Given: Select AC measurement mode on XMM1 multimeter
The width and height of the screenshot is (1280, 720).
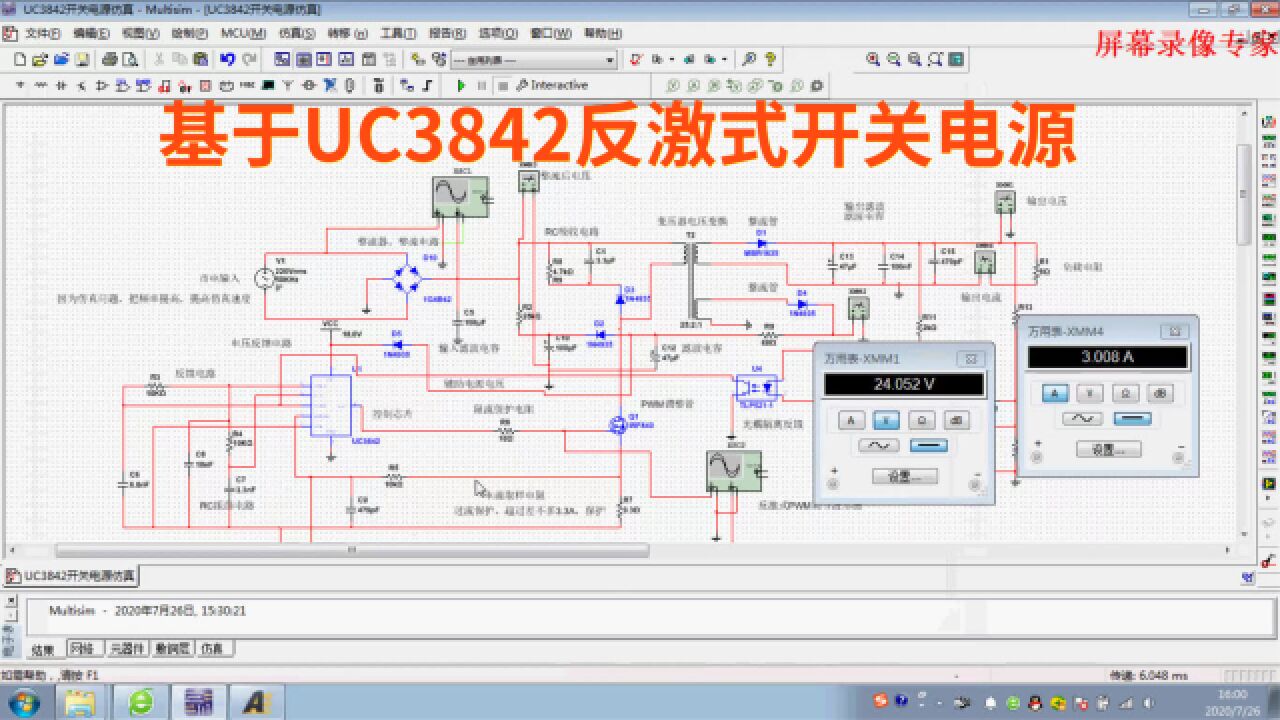Looking at the screenshot, I should pos(879,445).
